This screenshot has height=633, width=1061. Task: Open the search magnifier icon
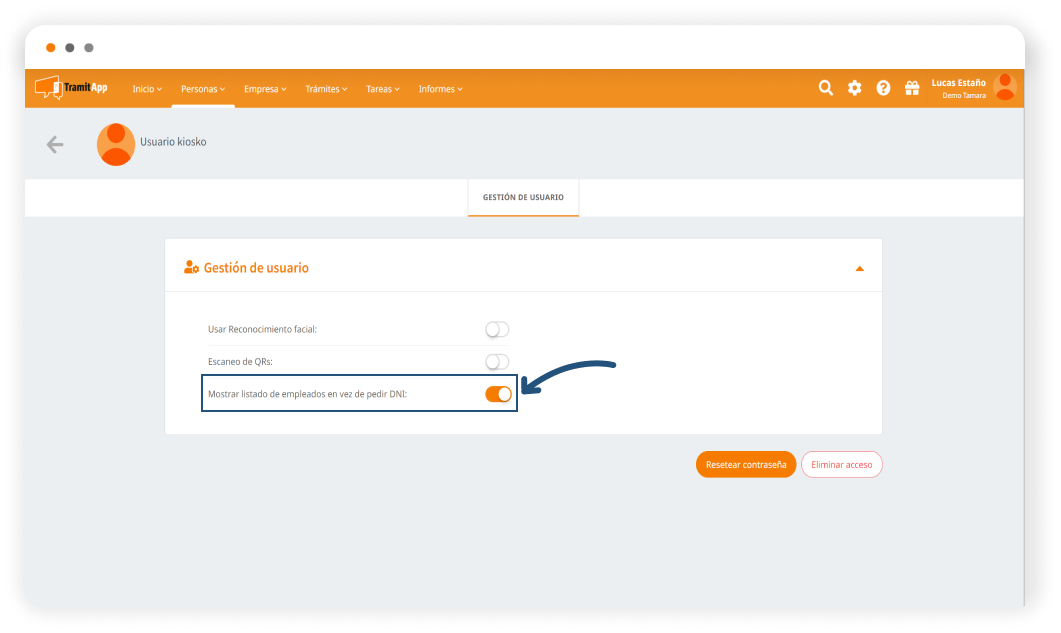[x=826, y=88]
